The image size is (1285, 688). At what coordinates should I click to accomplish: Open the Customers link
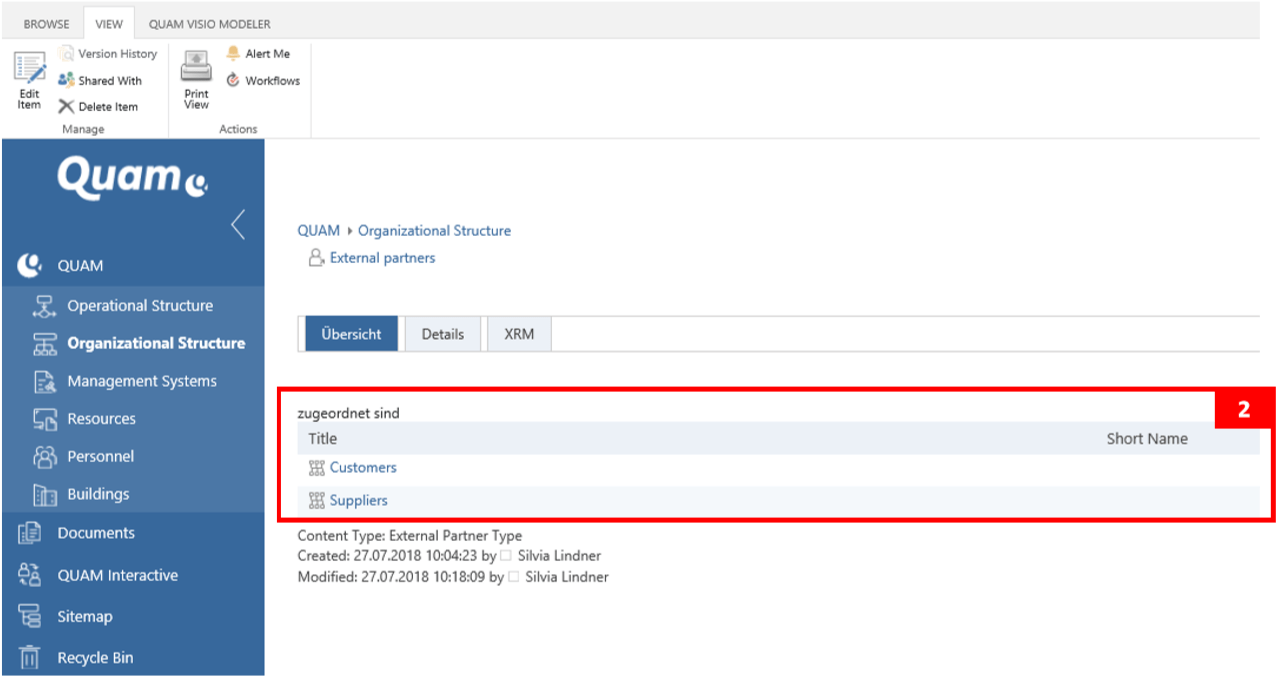(363, 468)
